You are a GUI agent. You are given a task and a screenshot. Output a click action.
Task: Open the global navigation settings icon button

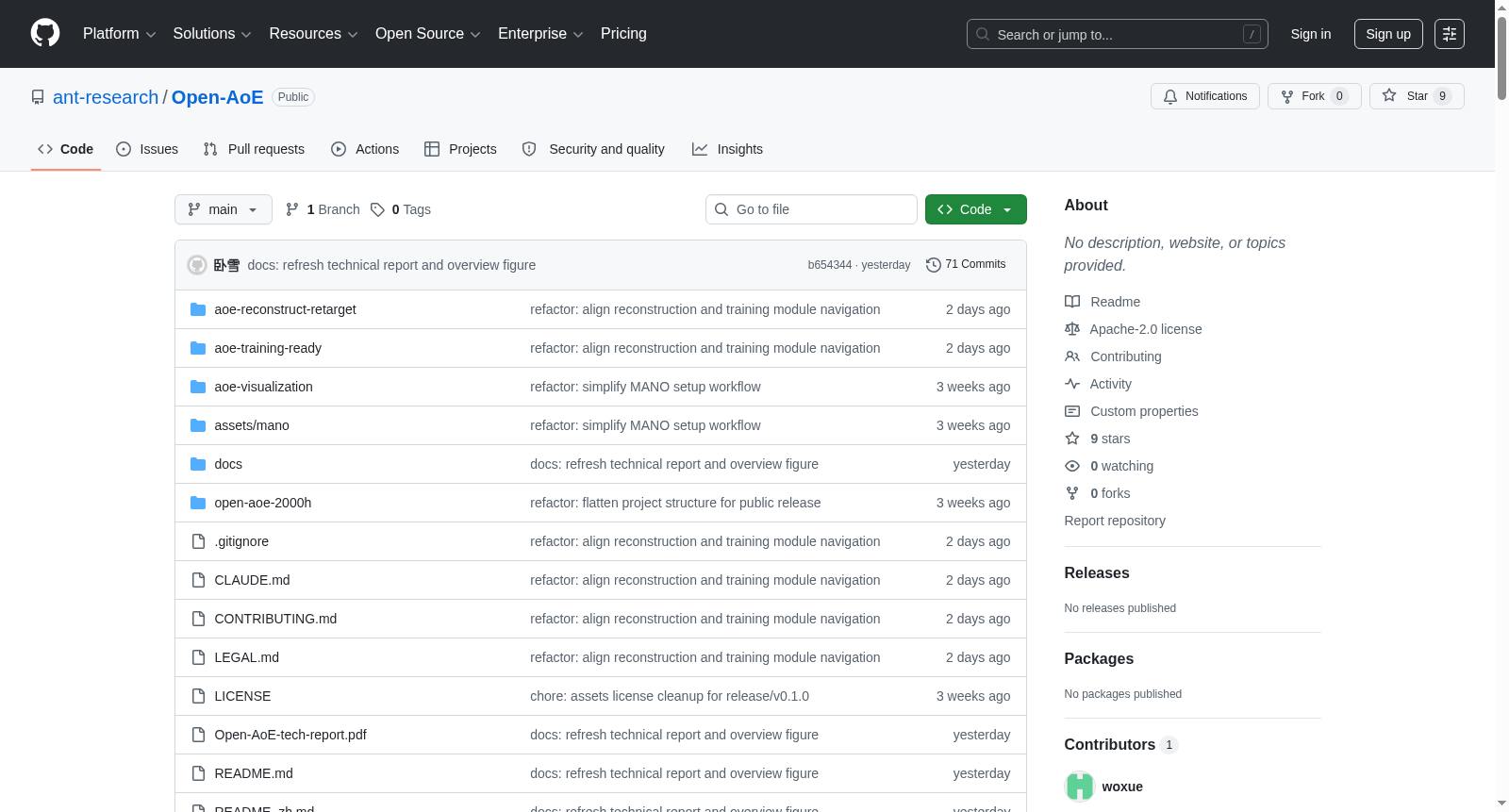coord(1450,34)
